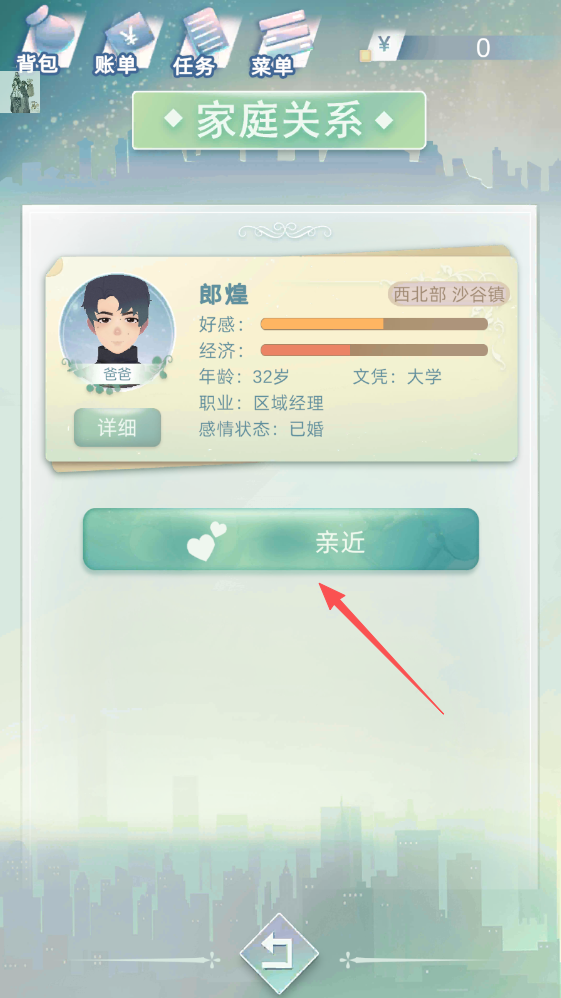
Task: Tap the red 经济 economy bar
Action: [374, 350]
